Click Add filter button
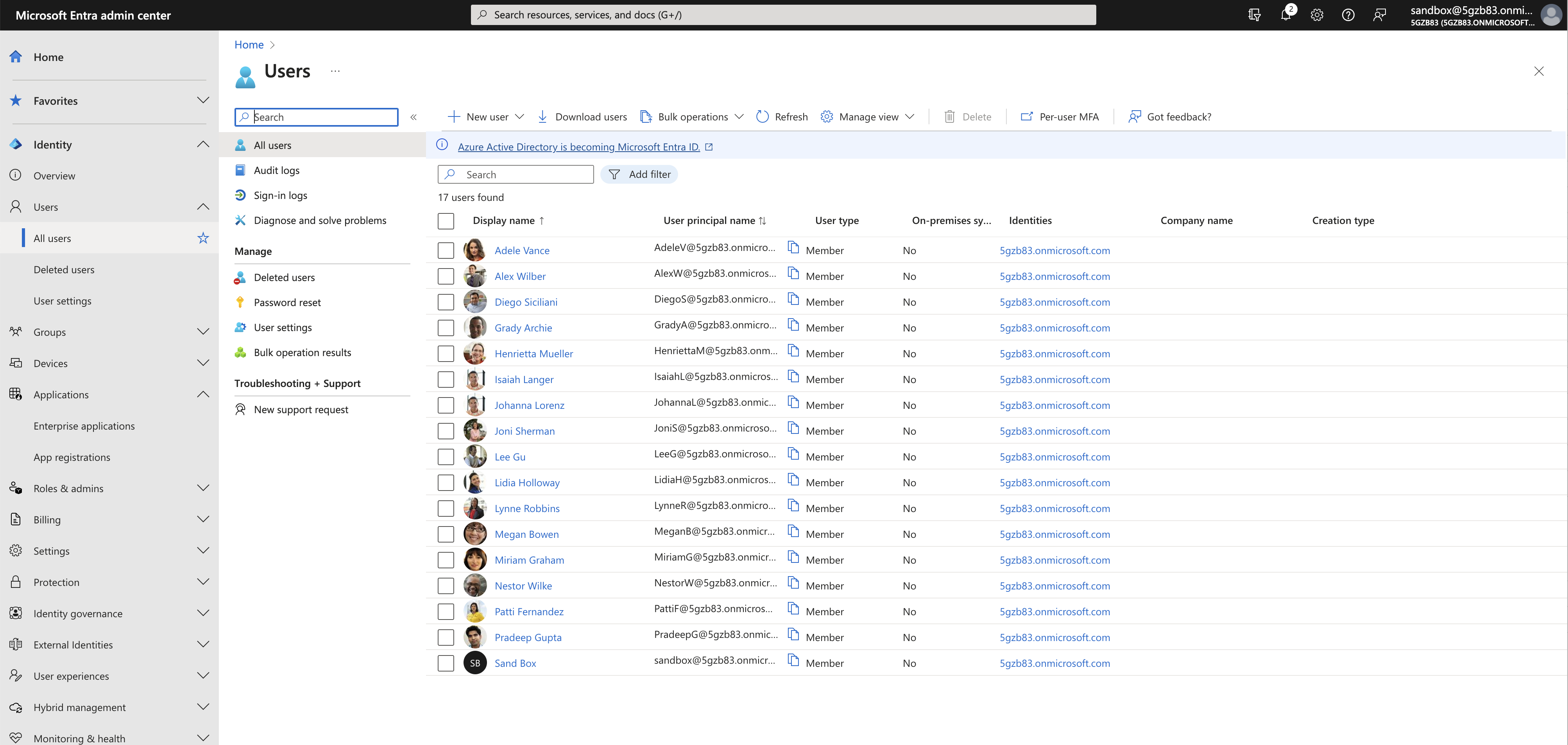The width and height of the screenshot is (1568, 745). coord(639,175)
